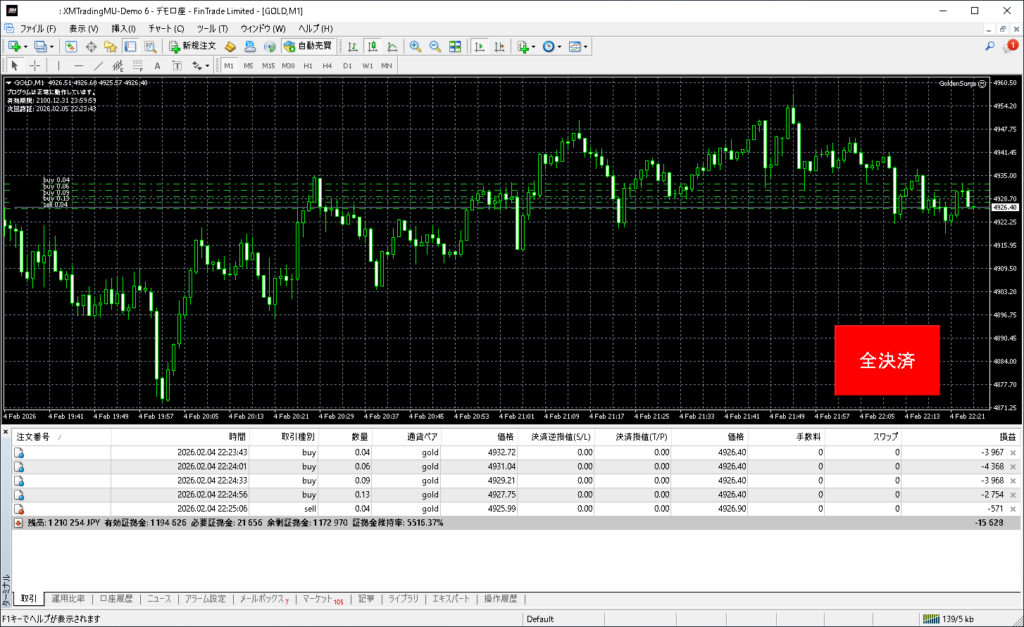
Task: Select the text label 'A' tool
Action: 157,66
